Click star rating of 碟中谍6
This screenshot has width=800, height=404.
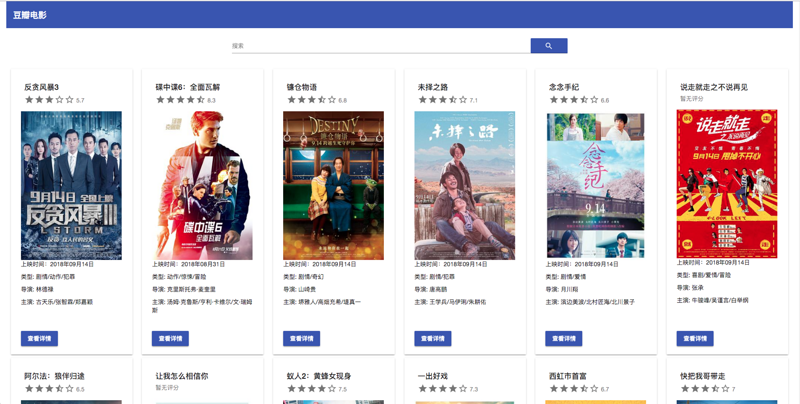[x=181, y=100]
